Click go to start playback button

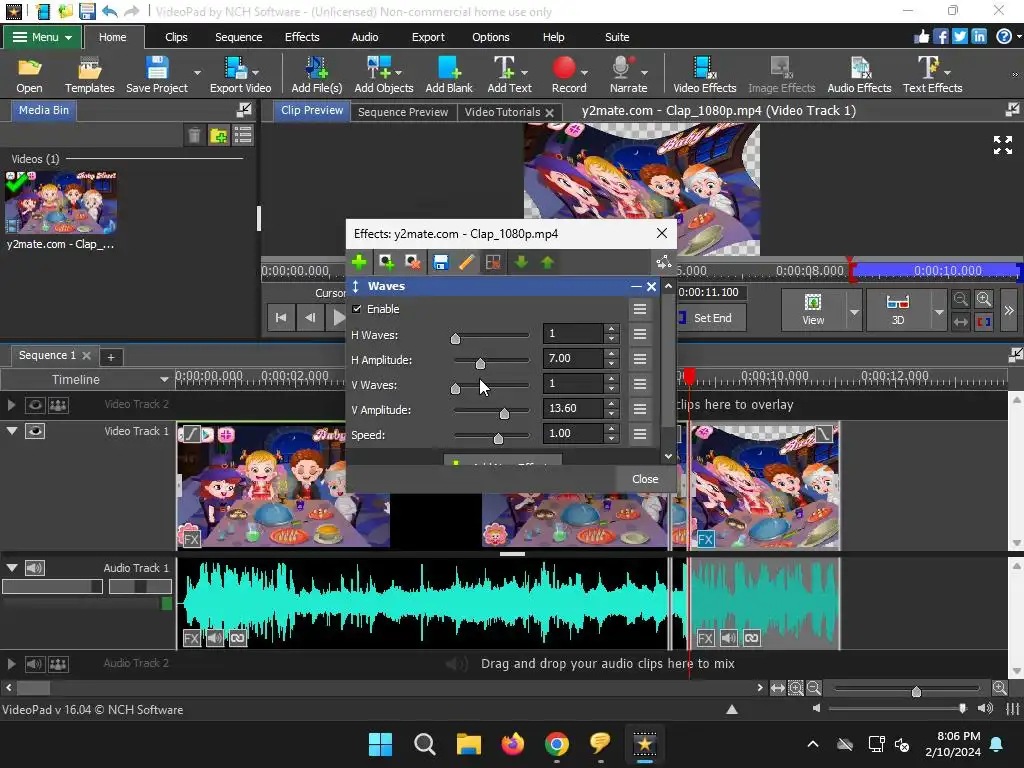coord(281,317)
